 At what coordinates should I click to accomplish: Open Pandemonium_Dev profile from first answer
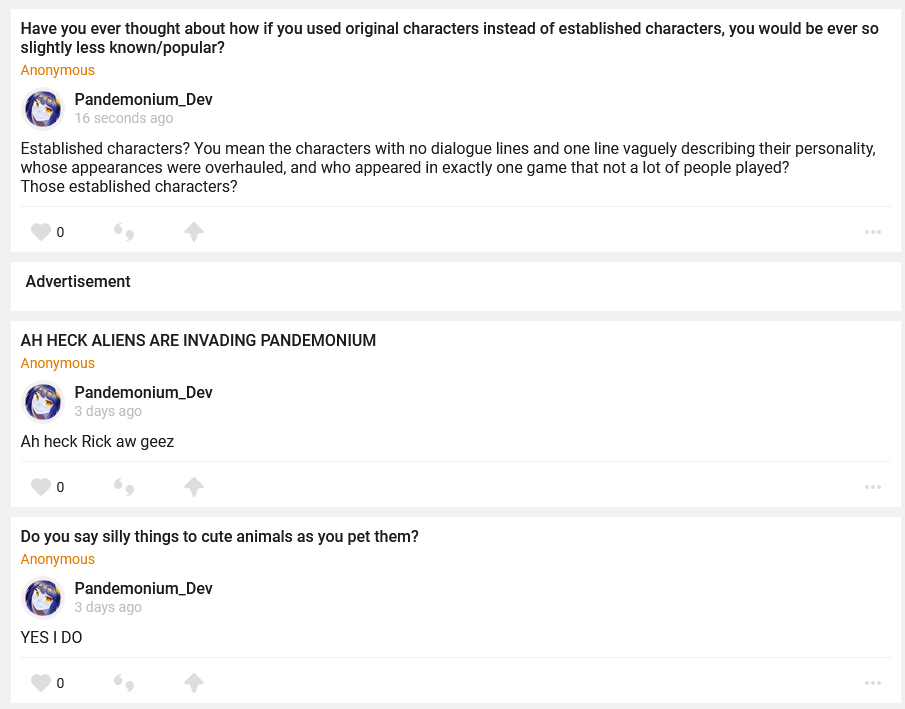(143, 99)
